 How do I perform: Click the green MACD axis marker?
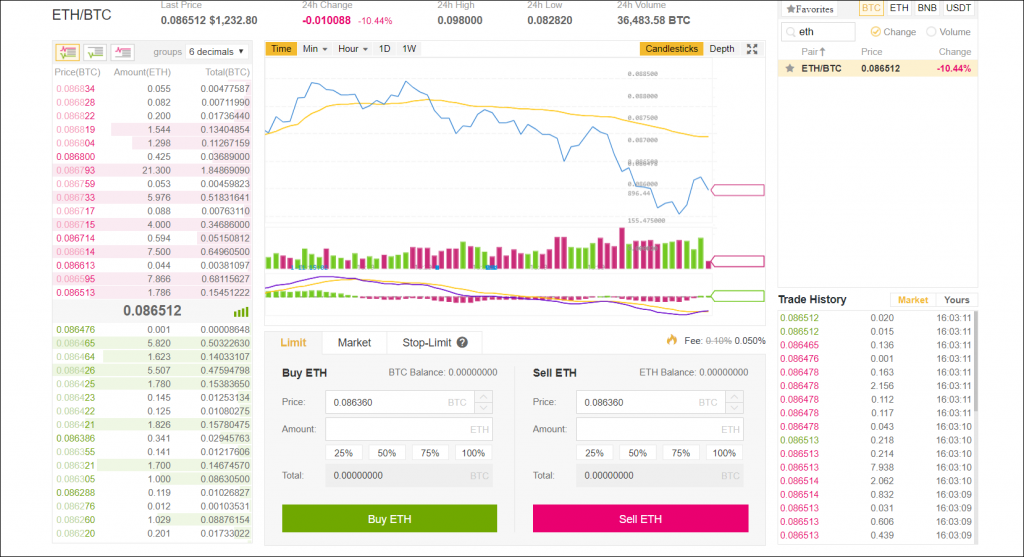coord(737,296)
